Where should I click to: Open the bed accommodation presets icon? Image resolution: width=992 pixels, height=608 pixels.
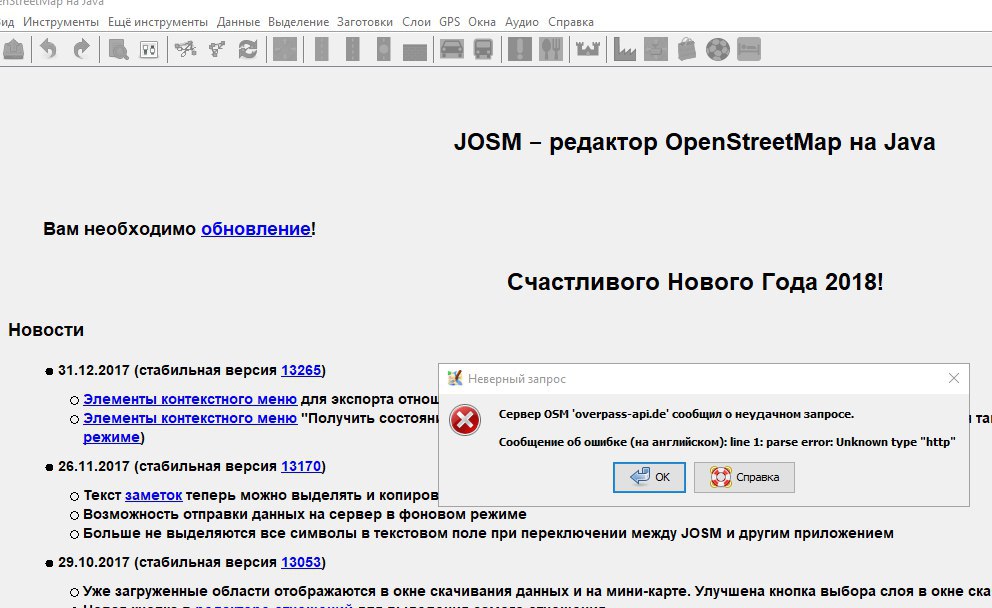[748, 49]
